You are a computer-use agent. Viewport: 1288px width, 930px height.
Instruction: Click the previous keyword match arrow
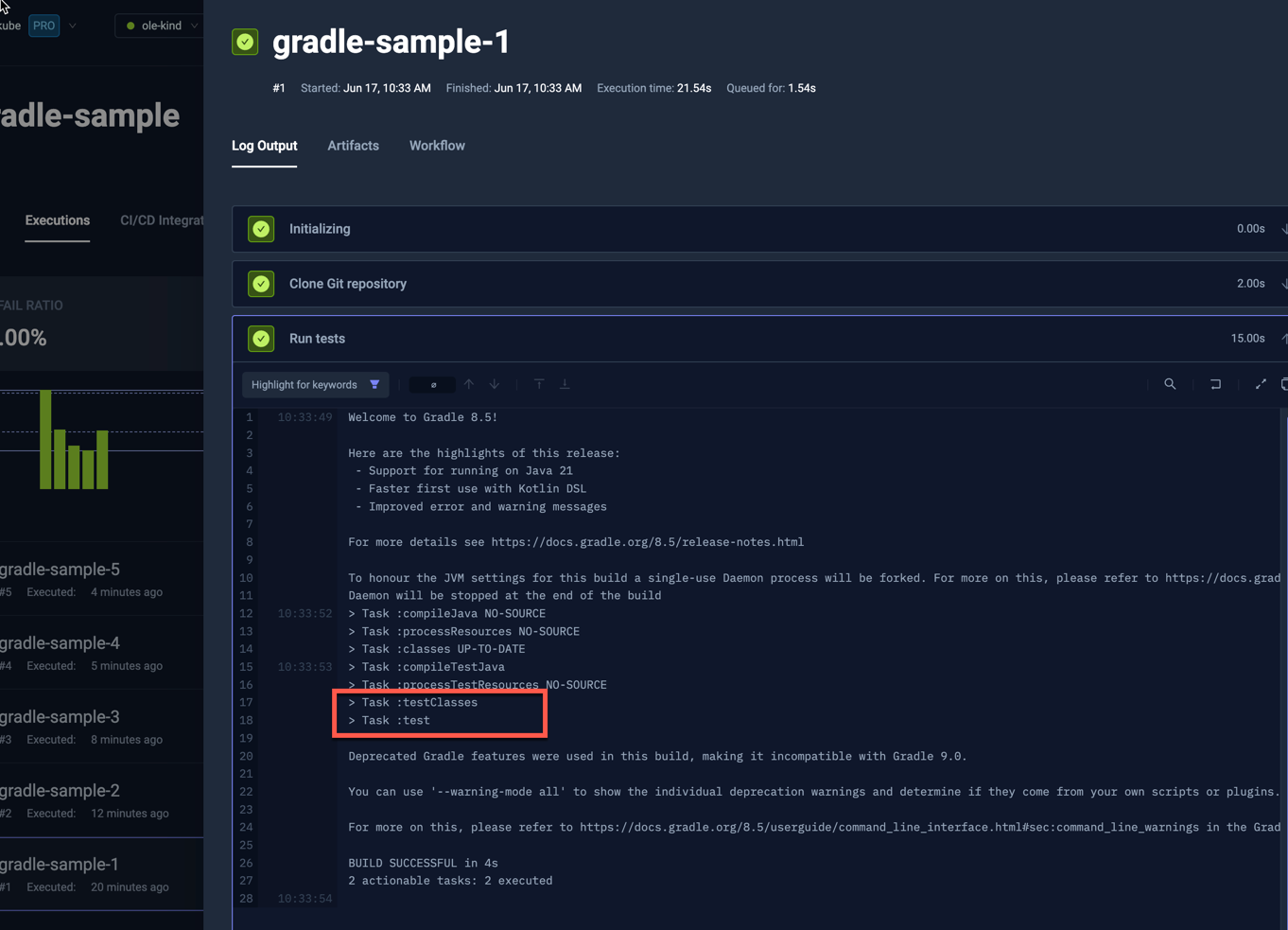click(469, 384)
